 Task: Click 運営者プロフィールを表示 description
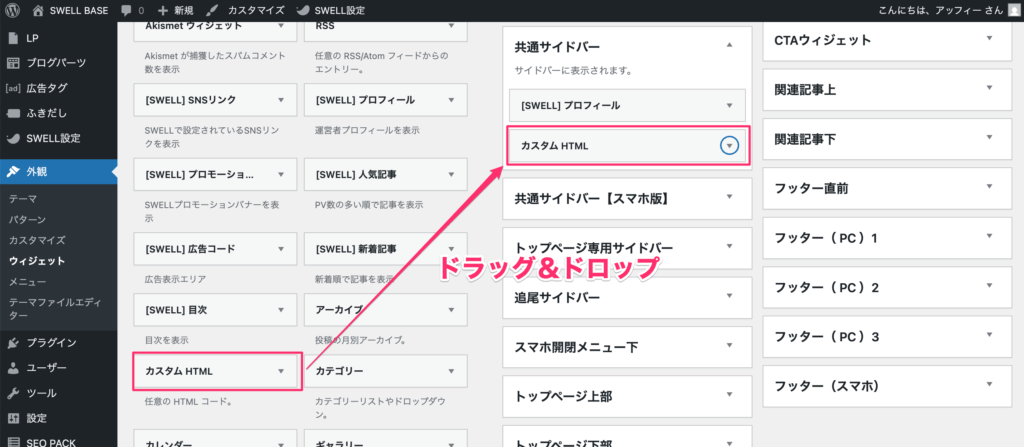tap(367, 130)
